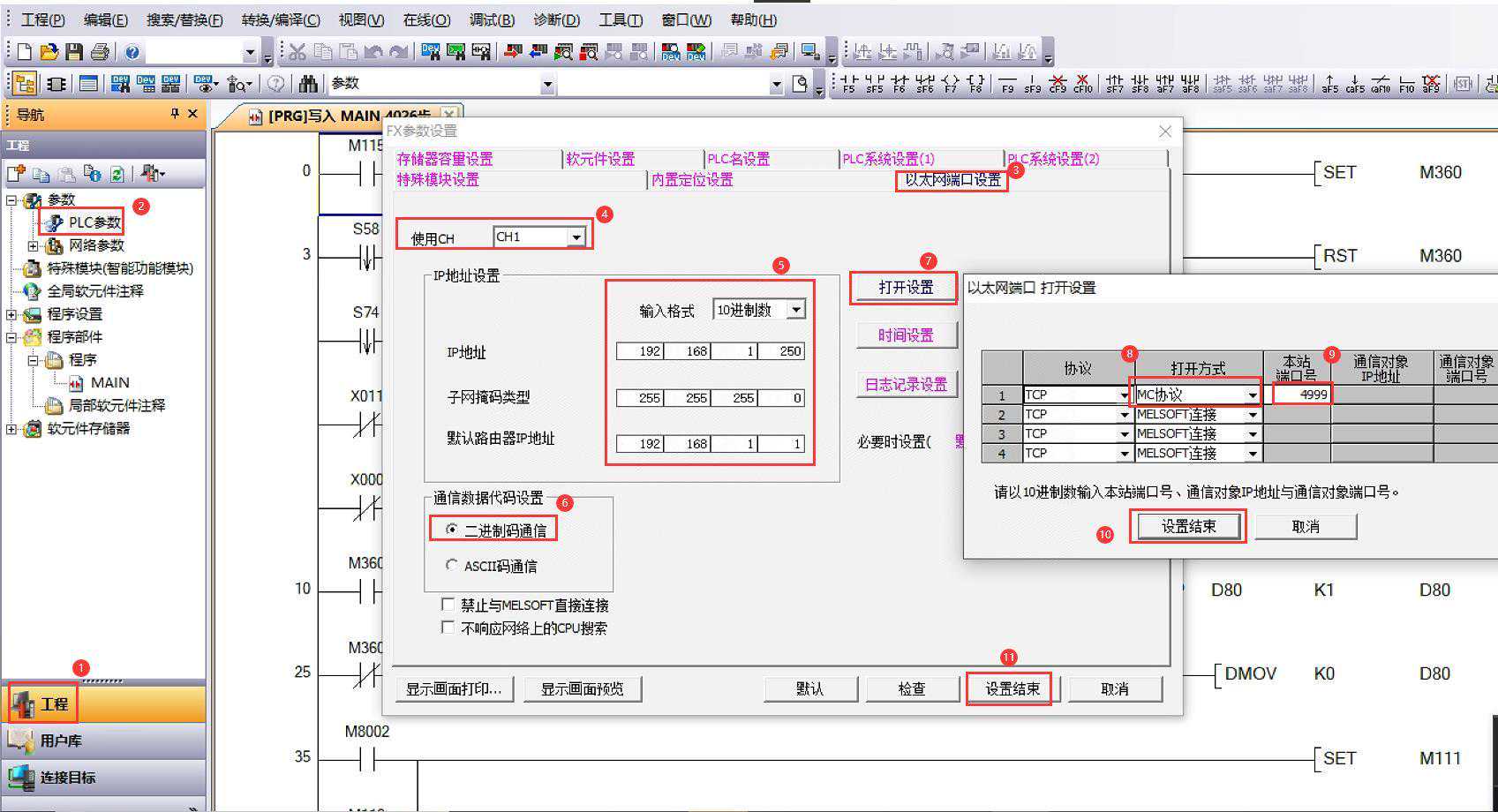The width and height of the screenshot is (1498, 812).
Task: Open row 1 打开方式 MC协议 dropdown
Action: coord(1252,395)
